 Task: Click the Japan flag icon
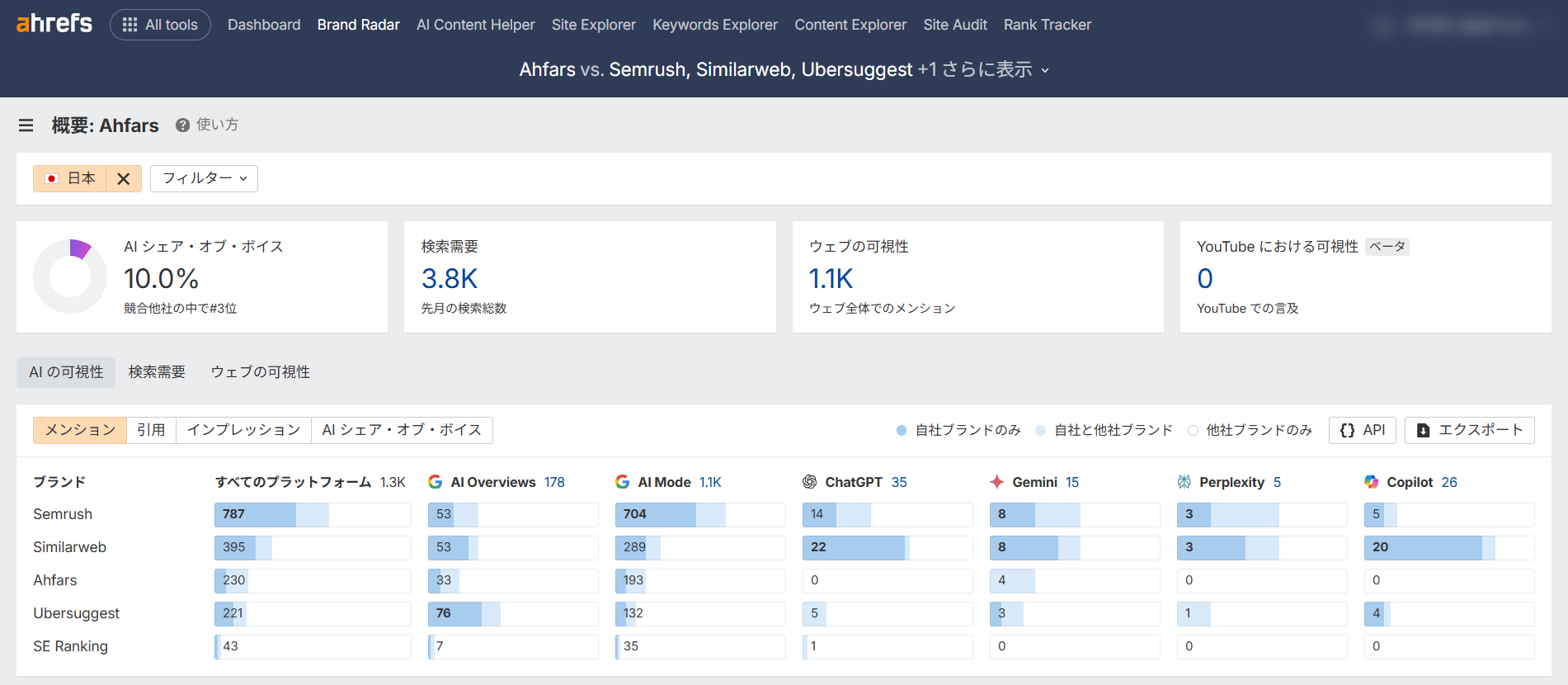51,178
